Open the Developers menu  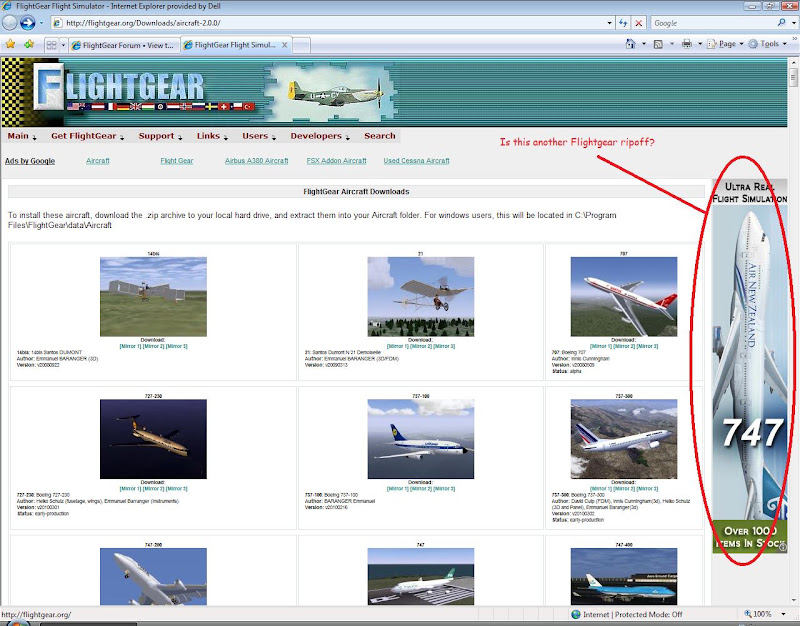[x=320, y=136]
